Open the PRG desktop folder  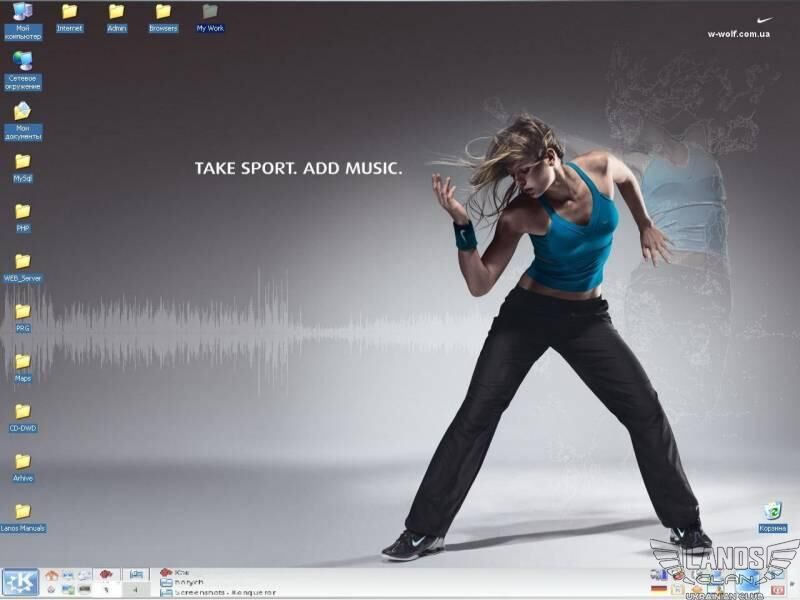[x=22, y=312]
